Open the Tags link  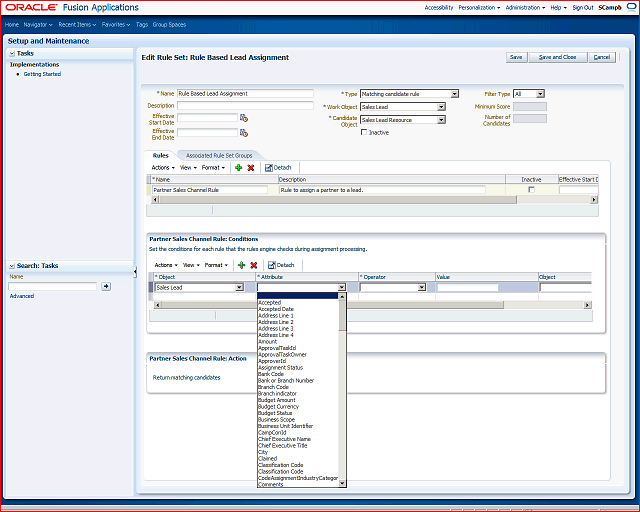click(x=142, y=24)
